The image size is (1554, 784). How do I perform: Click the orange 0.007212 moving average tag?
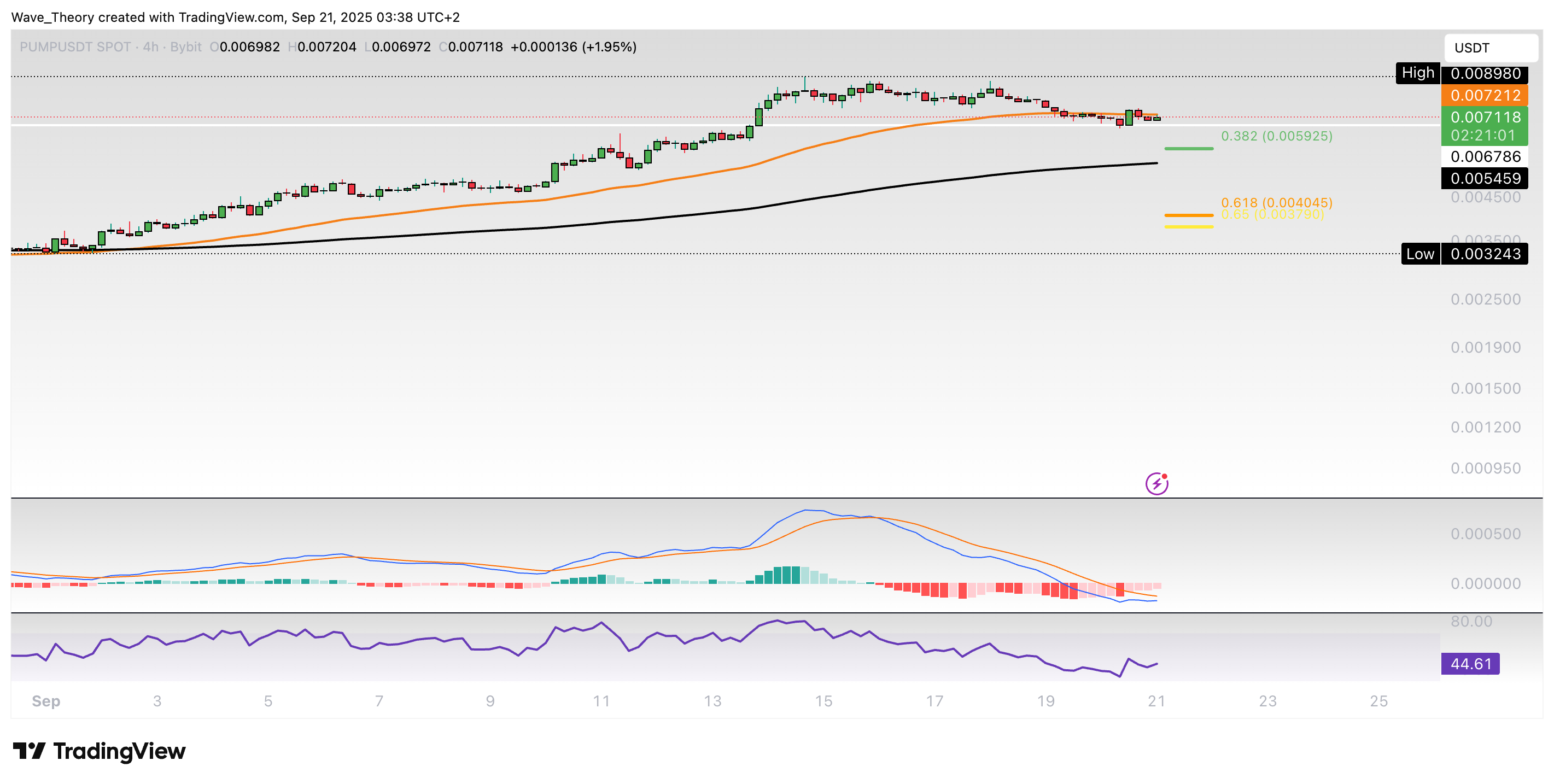point(1485,95)
